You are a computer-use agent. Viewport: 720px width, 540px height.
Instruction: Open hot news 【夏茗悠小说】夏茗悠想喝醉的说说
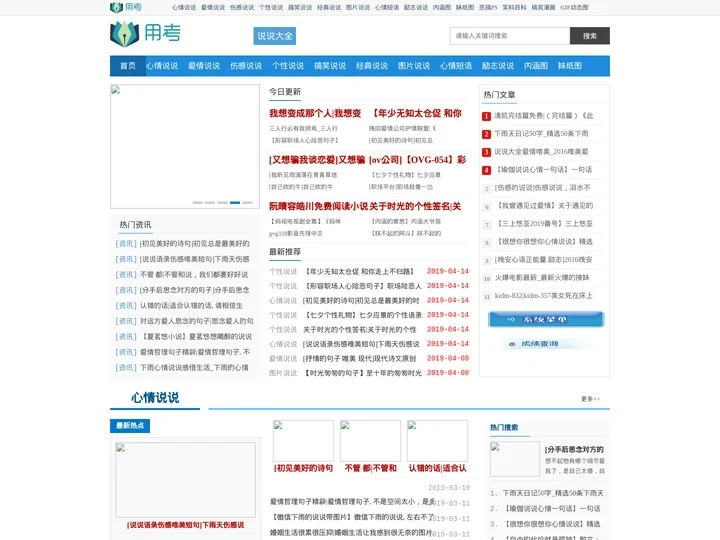pos(196,337)
